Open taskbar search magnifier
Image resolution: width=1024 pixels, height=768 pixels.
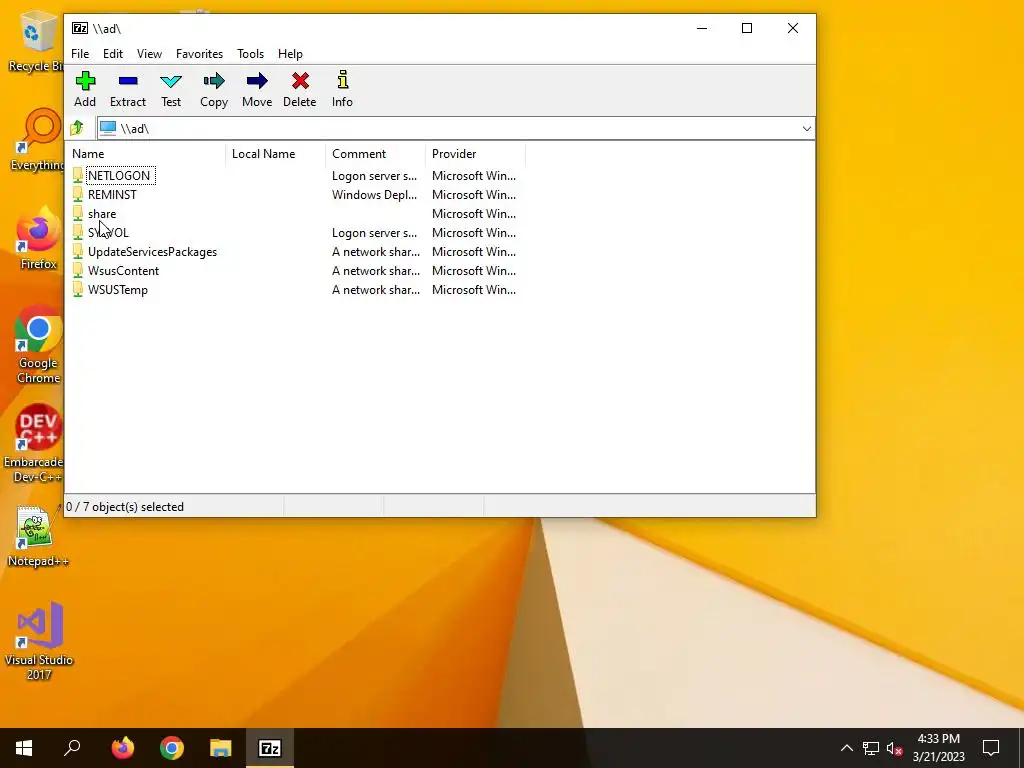[x=72, y=748]
